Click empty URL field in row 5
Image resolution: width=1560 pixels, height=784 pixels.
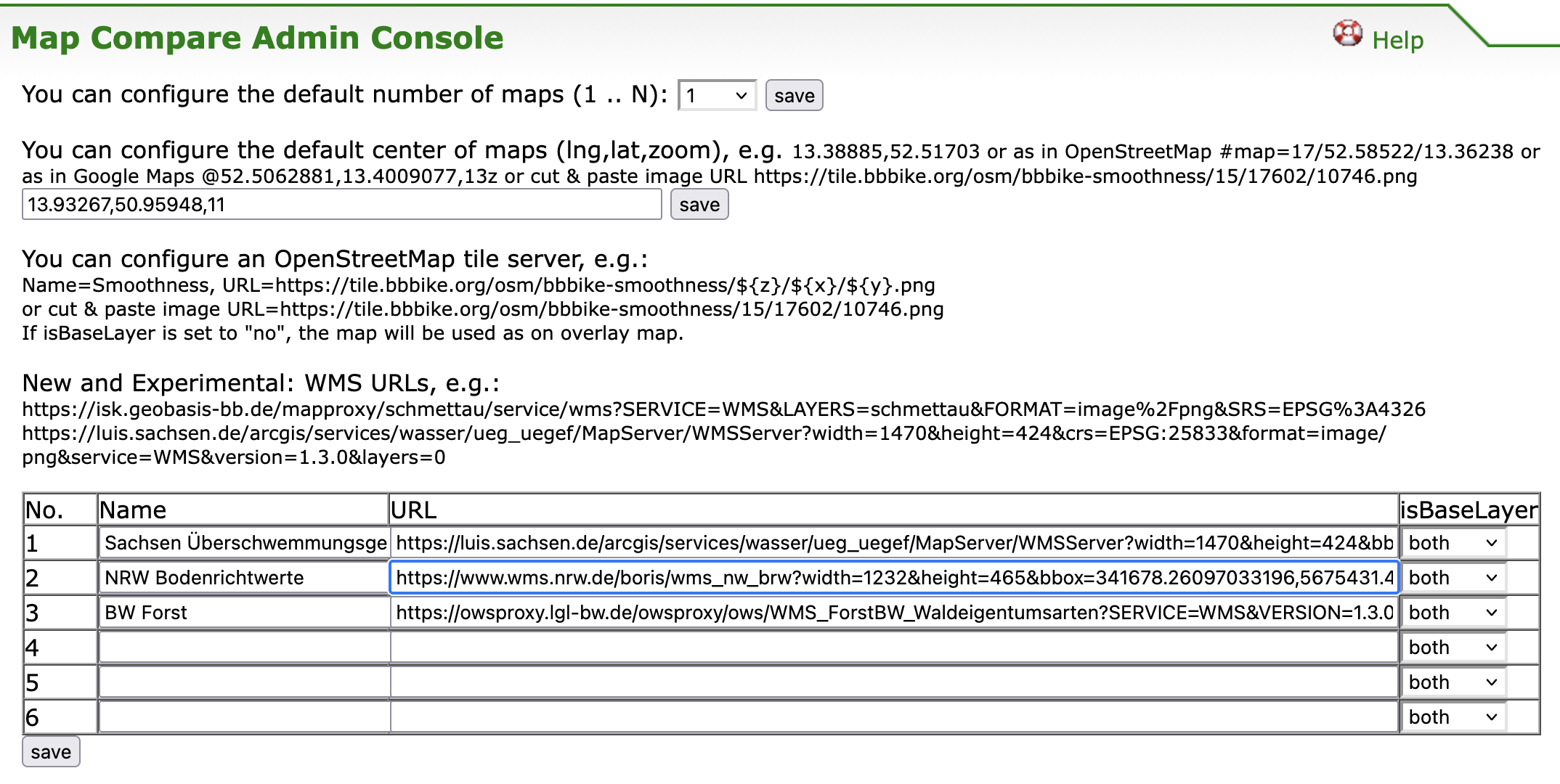click(893, 682)
